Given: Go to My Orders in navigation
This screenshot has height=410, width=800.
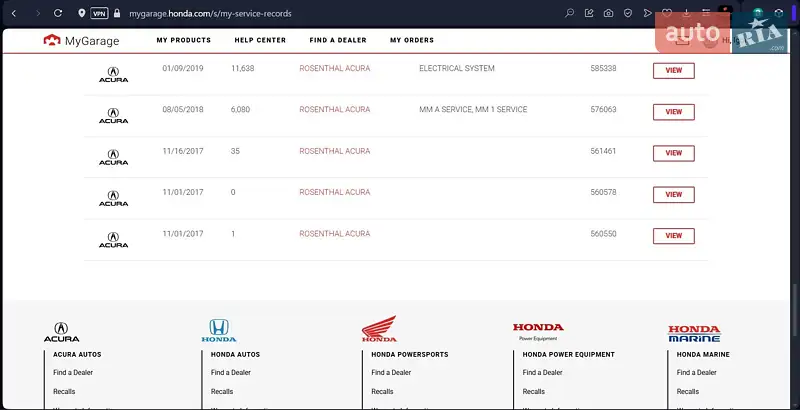Looking at the screenshot, I should tap(412, 40).
